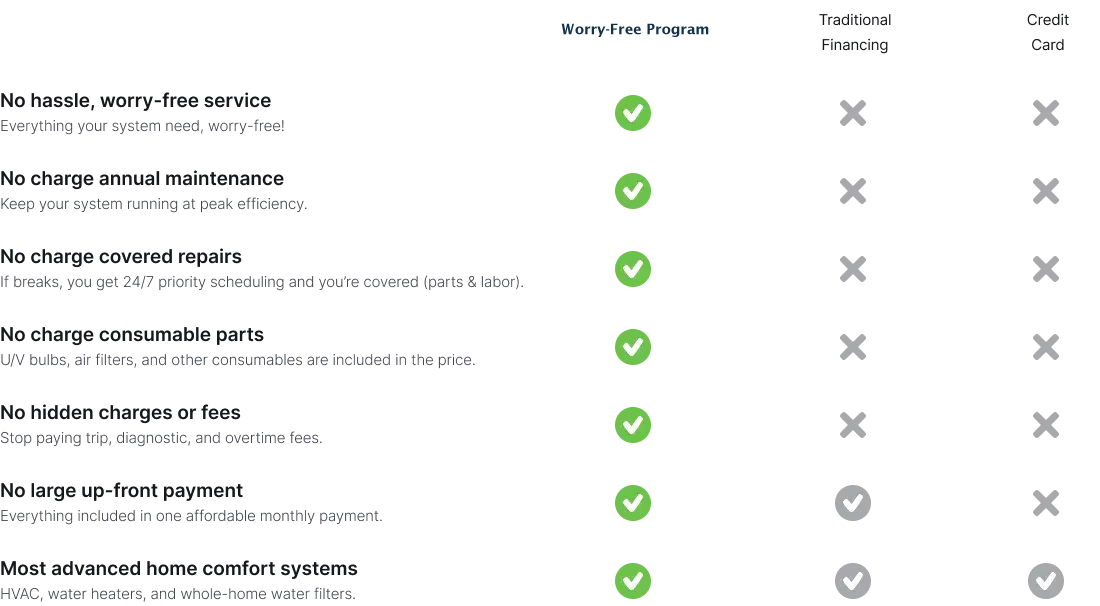This screenshot has height=606, width=1100.
Task: Click the green checkmark in the fourth row
Action: click(x=631, y=346)
